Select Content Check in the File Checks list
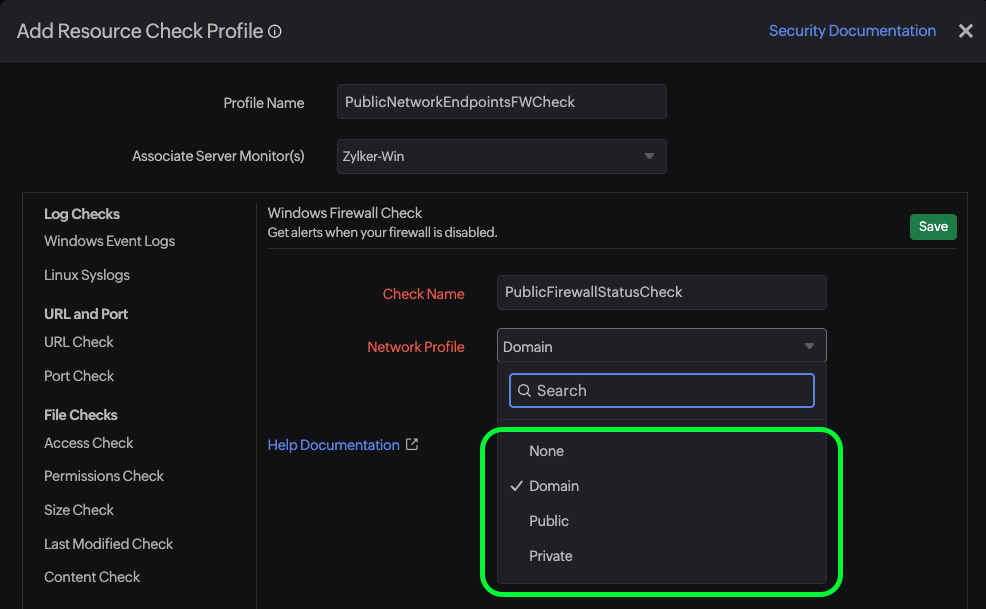986x609 pixels. pos(92,577)
